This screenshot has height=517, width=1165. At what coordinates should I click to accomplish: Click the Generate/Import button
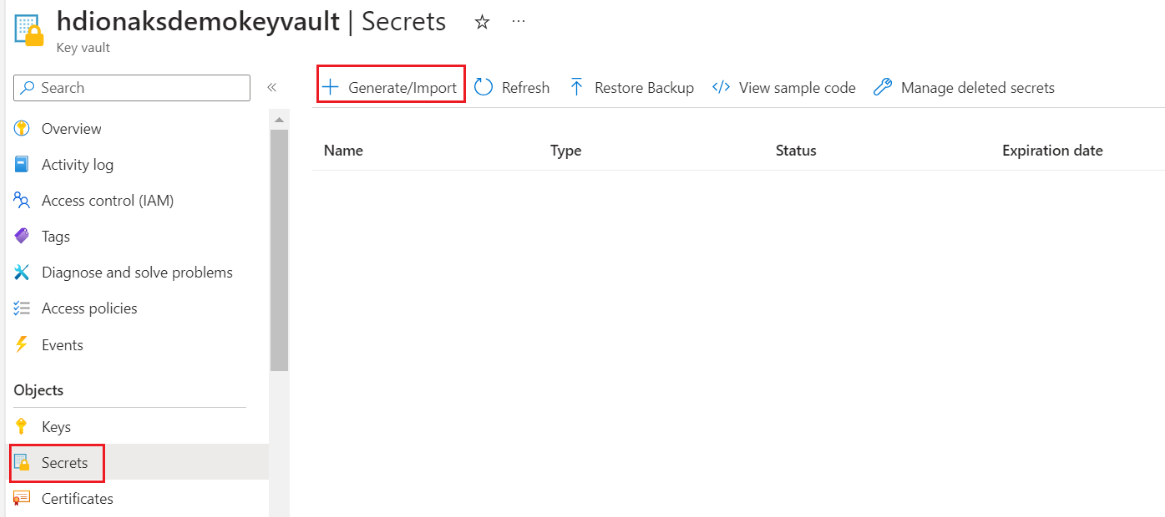tap(391, 88)
